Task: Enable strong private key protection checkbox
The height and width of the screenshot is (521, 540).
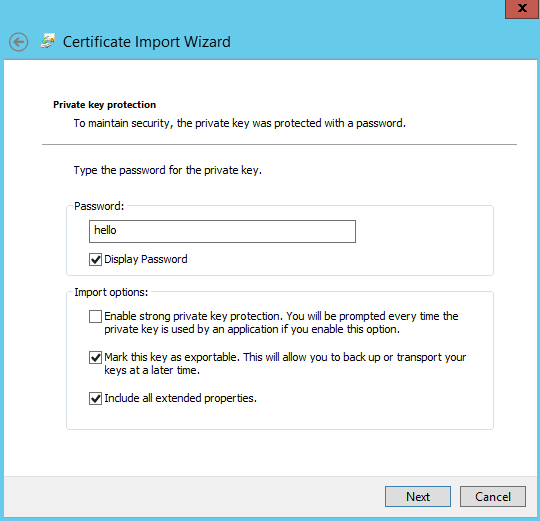Action: click(x=95, y=316)
